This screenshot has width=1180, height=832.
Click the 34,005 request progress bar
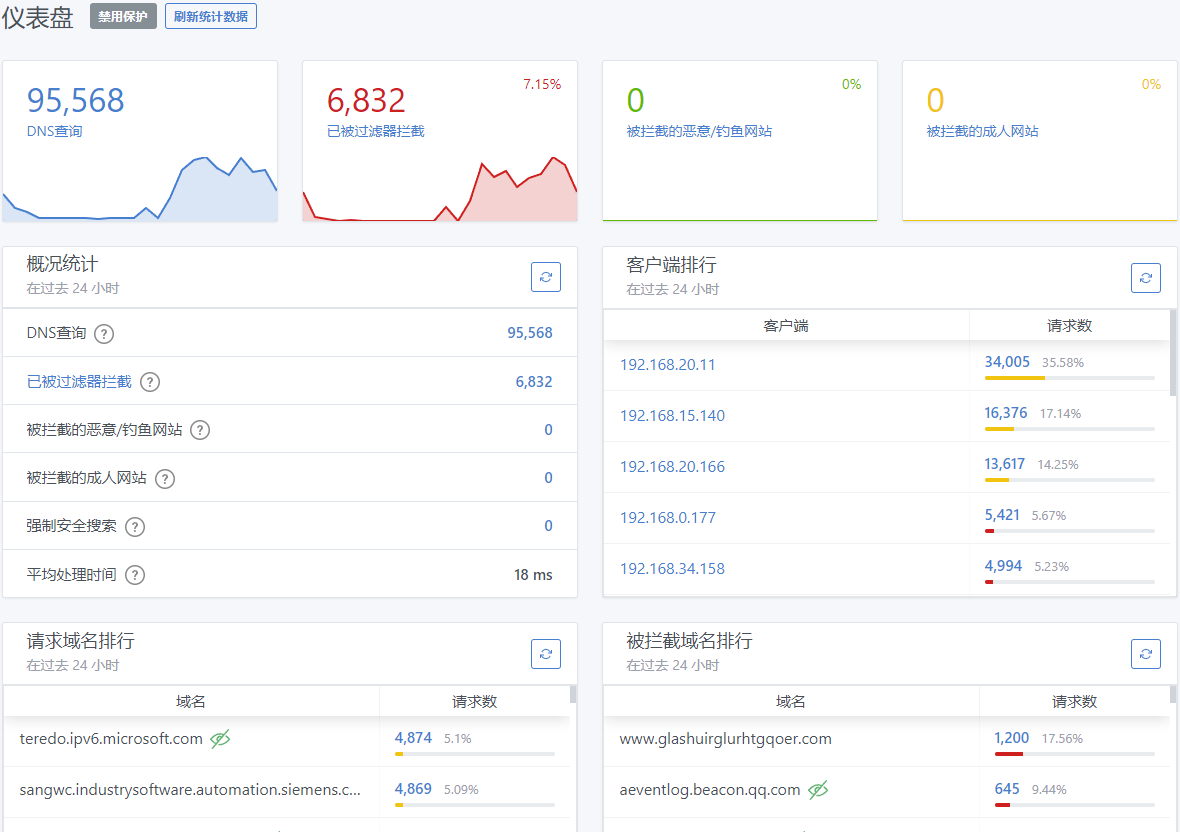click(1069, 378)
